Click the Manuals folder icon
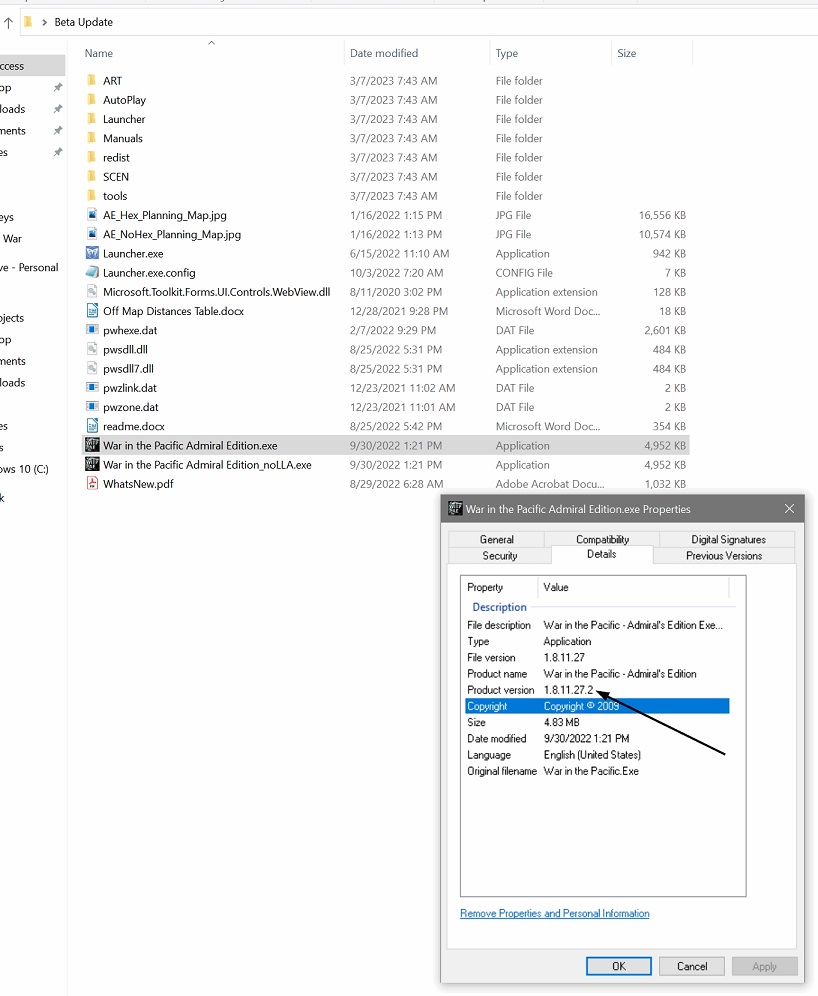 coord(92,138)
